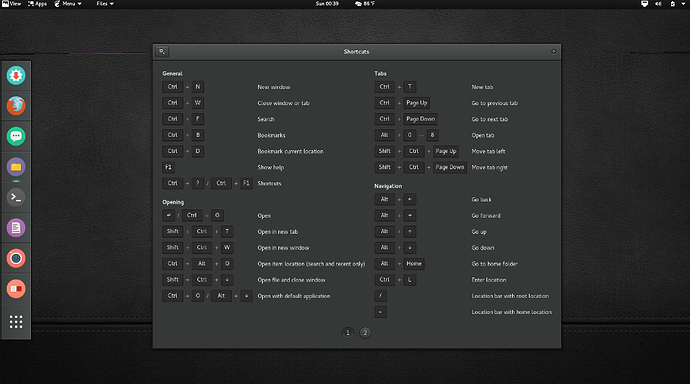
Task: Click the 'Enter location' label
Action: tap(489, 280)
